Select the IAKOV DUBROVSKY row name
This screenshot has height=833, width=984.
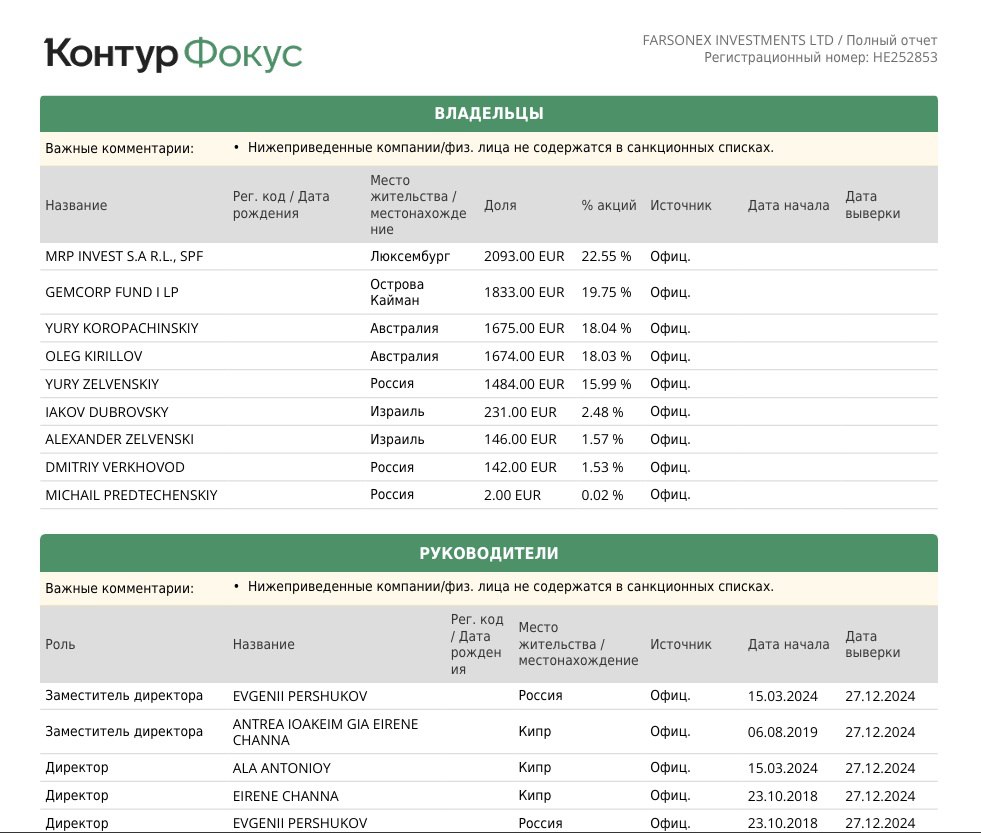tap(107, 412)
